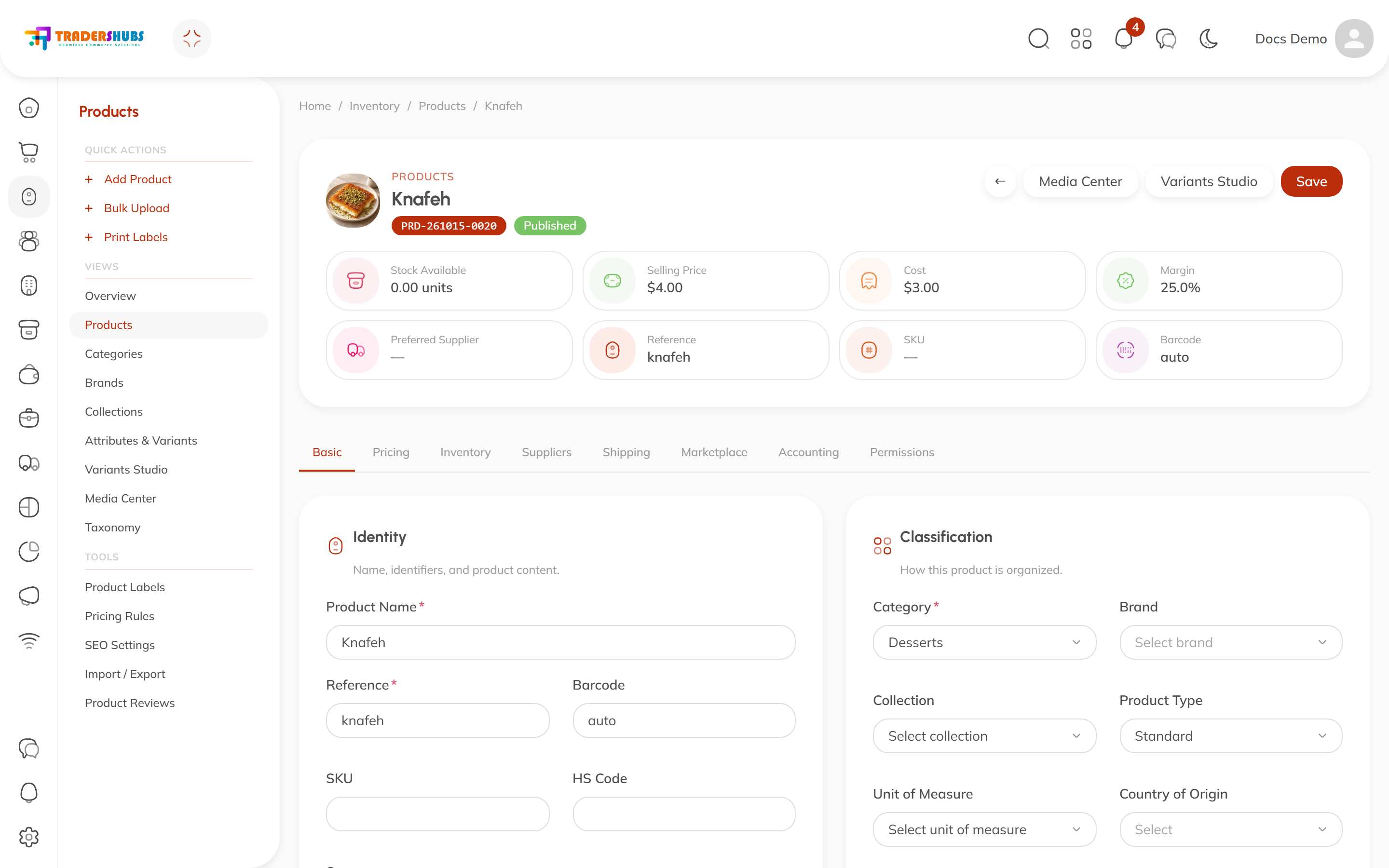
Task: Open the Product Type dropdown showing Standard
Action: tap(1230, 736)
